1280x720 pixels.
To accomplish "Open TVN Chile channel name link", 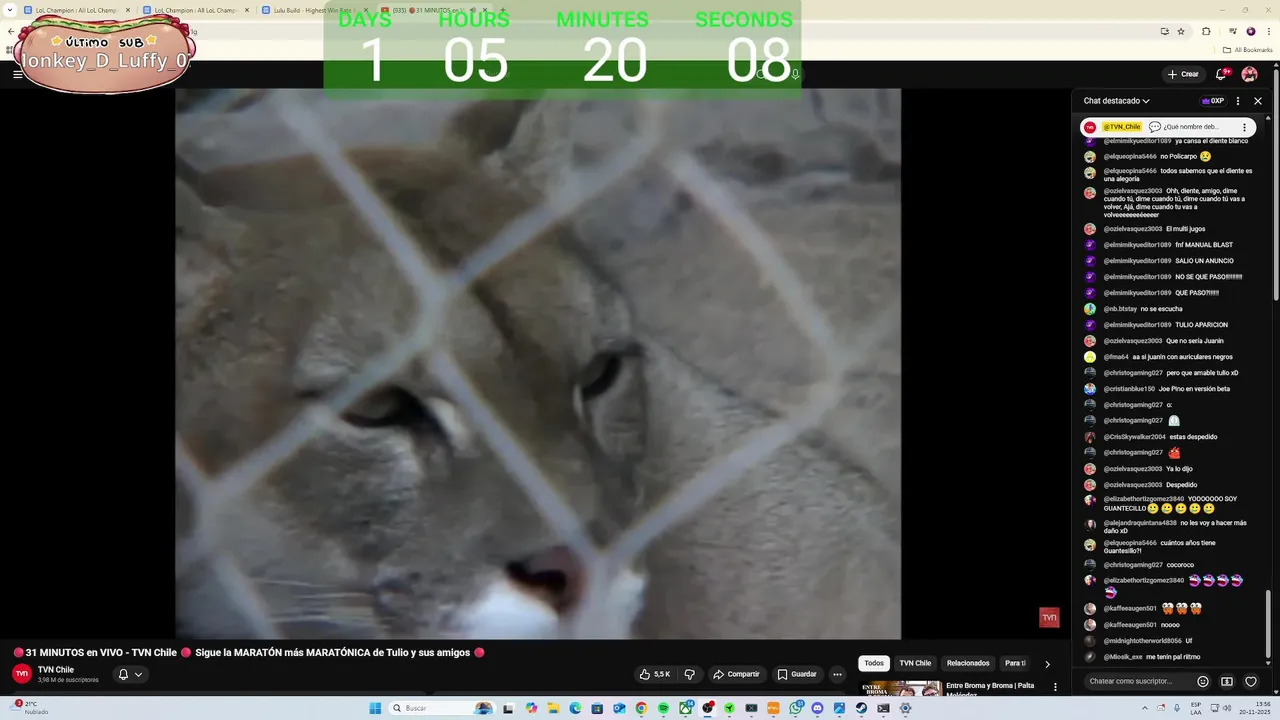I will (56, 669).
